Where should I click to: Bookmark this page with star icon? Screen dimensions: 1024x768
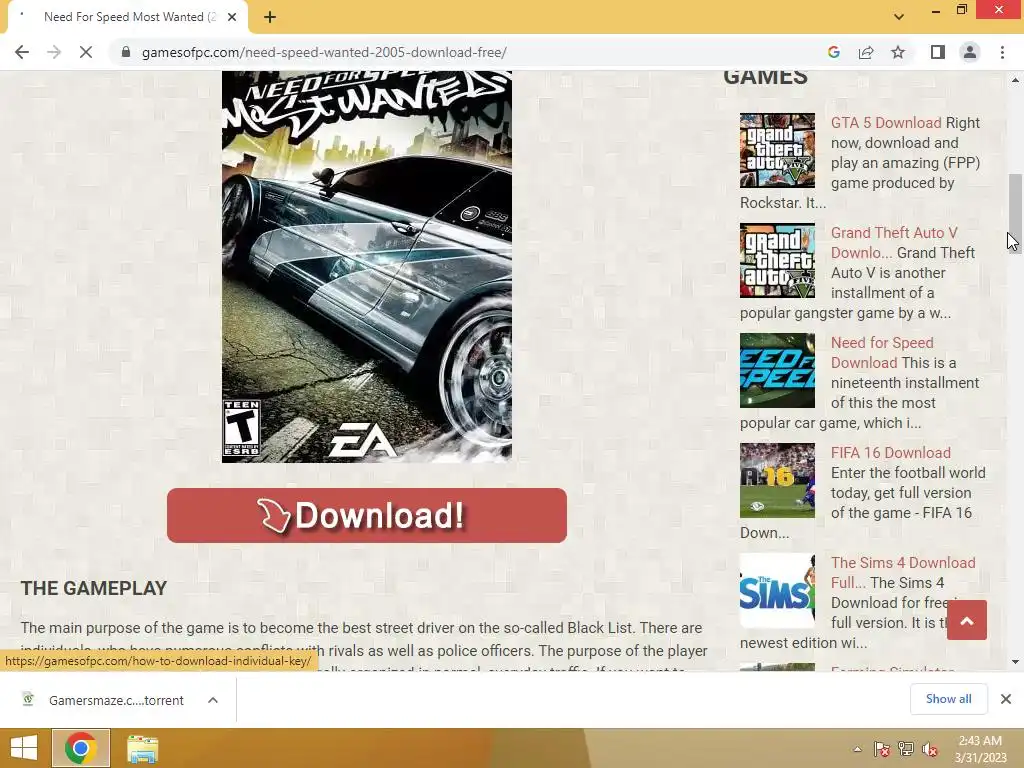pyautogui.click(x=898, y=52)
